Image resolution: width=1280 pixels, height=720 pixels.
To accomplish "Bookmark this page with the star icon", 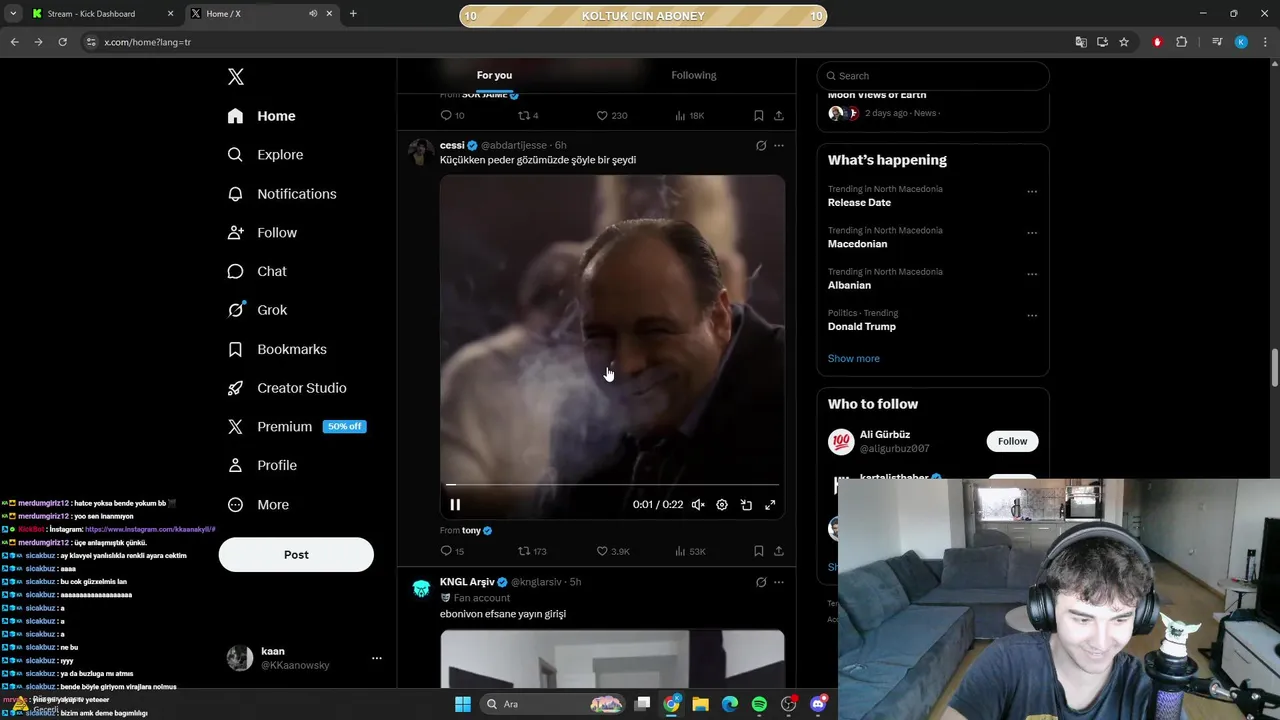I will [1124, 42].
